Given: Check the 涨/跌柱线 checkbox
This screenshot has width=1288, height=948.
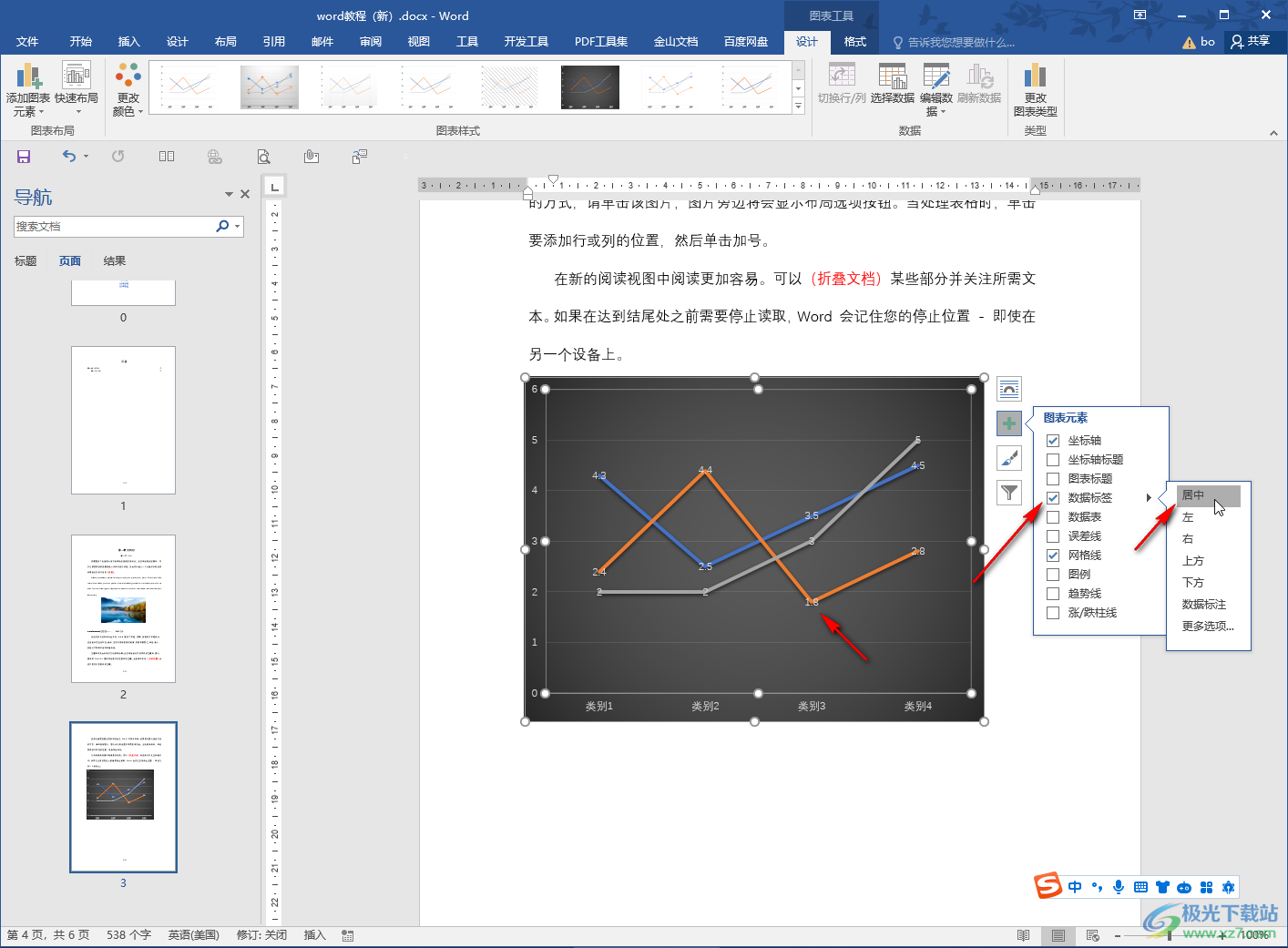Looking at the screenshot, I should coord(1053,613).
